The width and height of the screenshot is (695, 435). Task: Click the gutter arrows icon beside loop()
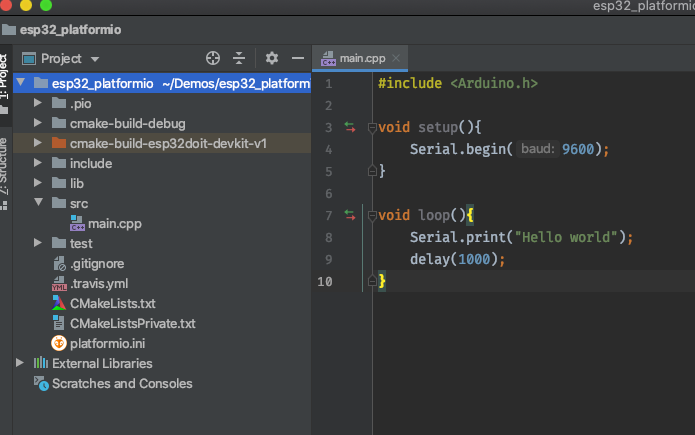click(349, 214)
